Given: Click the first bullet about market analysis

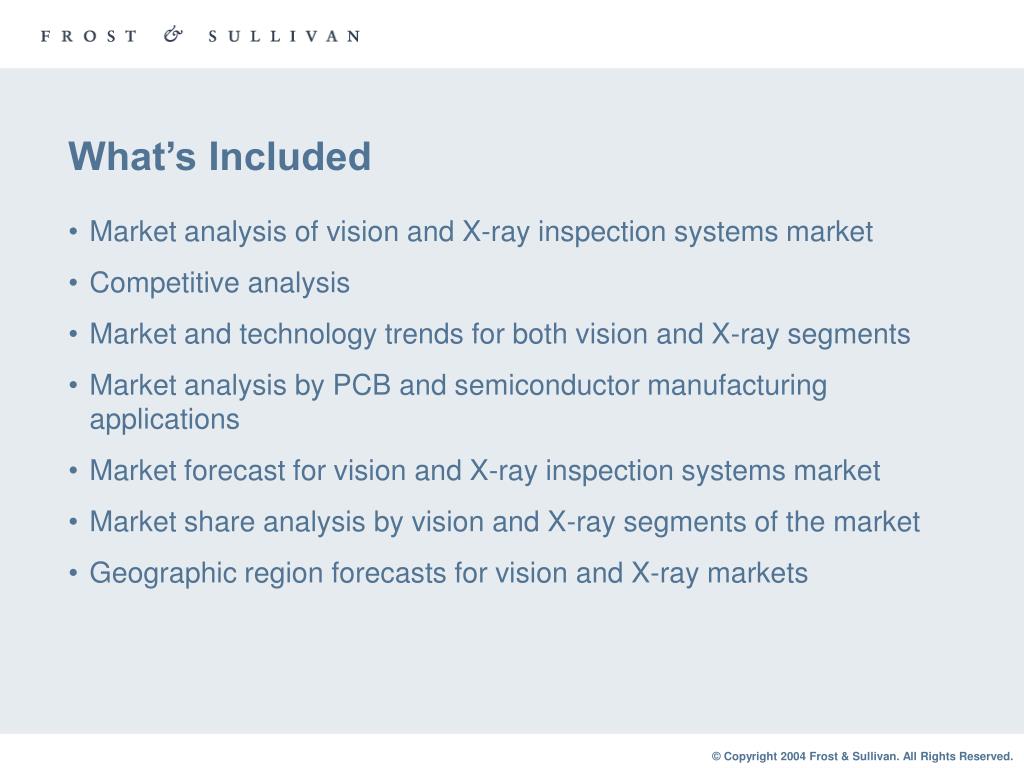Looking at the screenshot, I should tap(481, 232).
